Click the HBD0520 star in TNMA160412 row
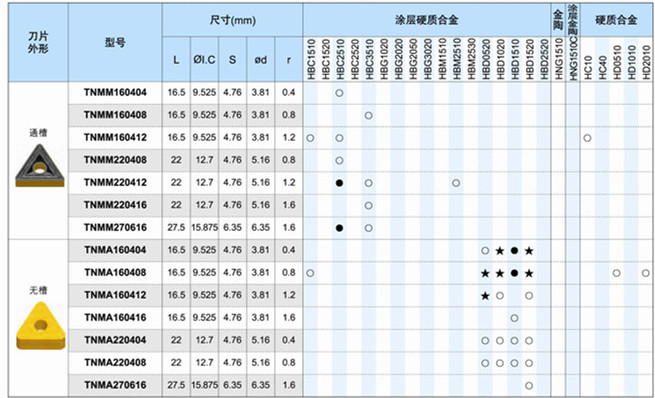Viewport: 655px width, 398px height. tap(485, 296)
